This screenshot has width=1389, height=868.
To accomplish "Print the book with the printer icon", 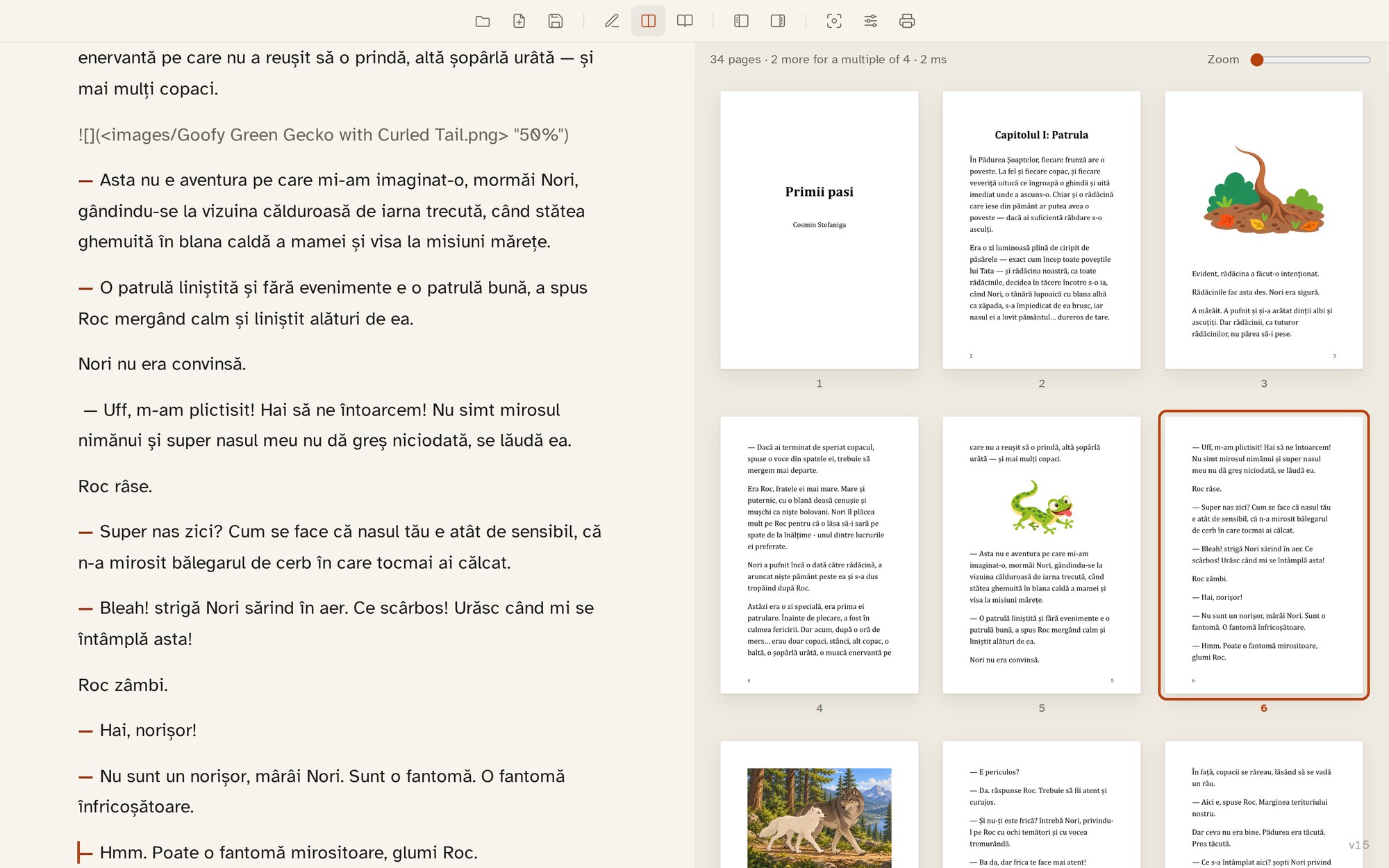I will [907, 21].
